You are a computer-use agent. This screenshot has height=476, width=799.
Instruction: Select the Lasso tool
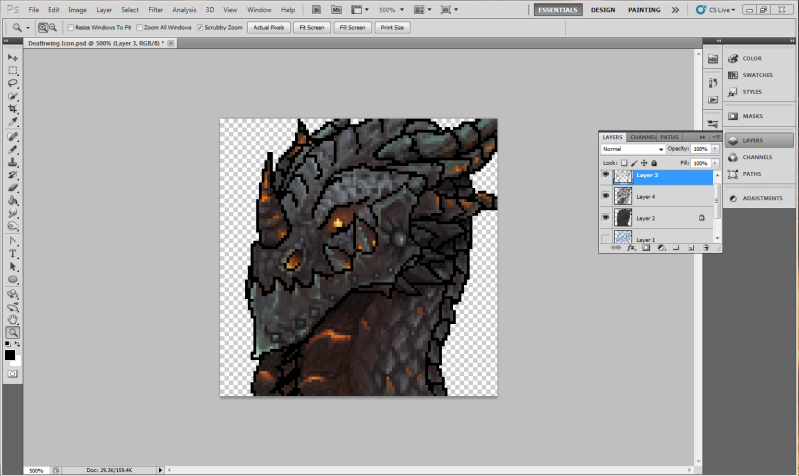[13, 83]
